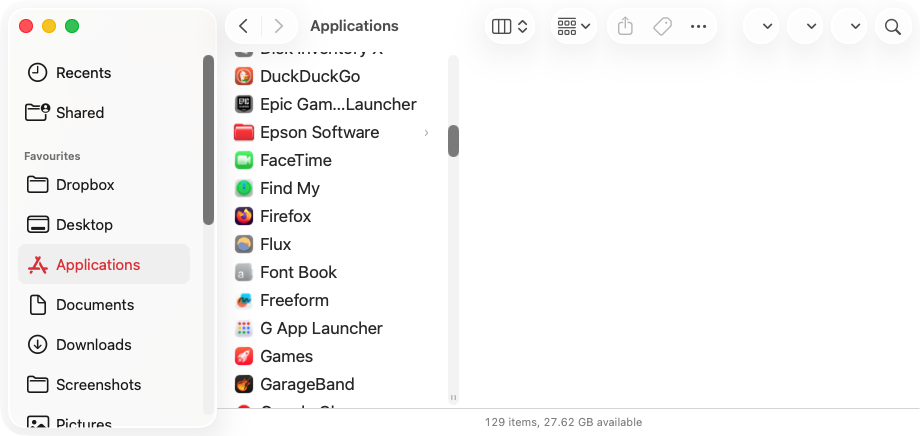Click the Desktop icon in sidebar
Screen dimensions: 920x436
point(38,225)
